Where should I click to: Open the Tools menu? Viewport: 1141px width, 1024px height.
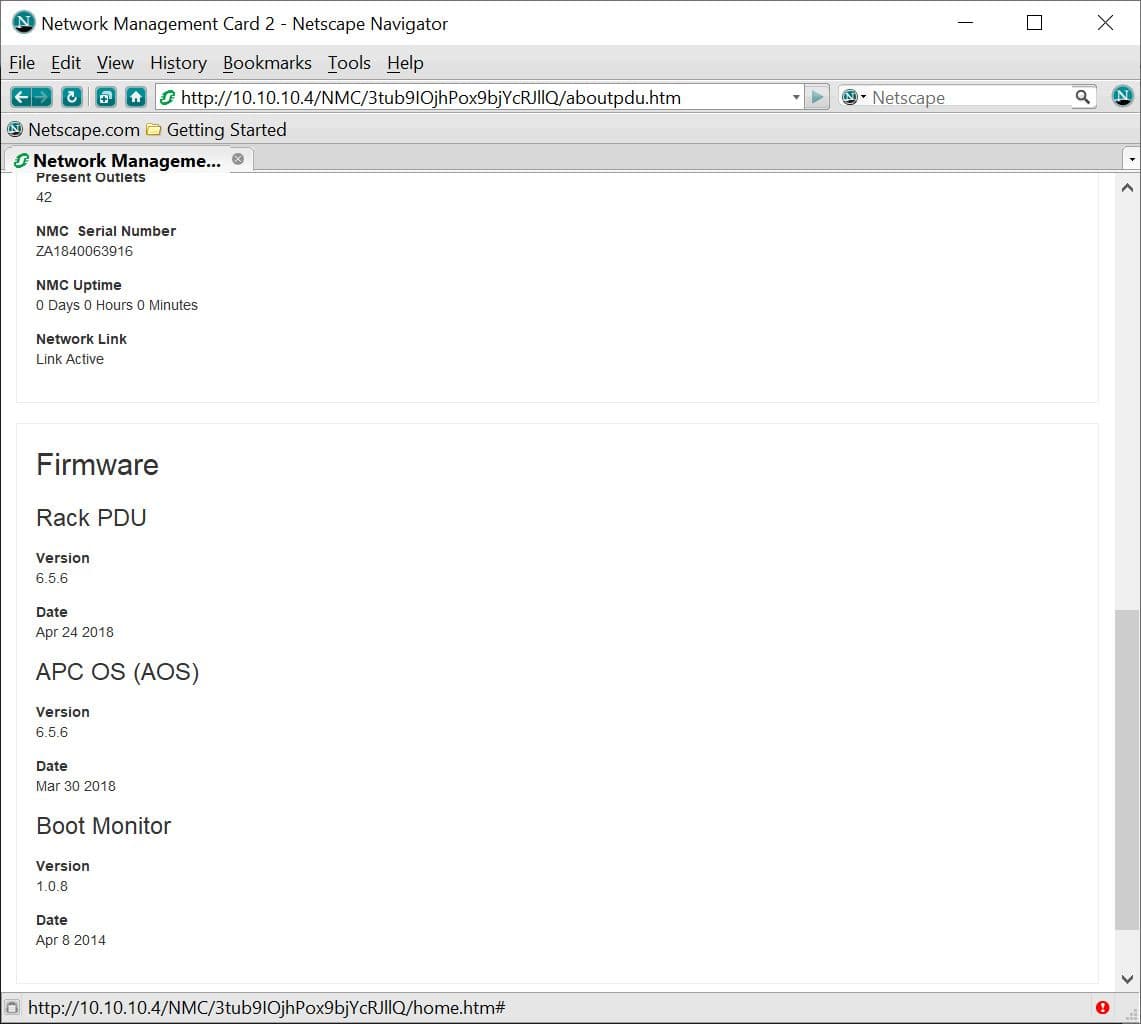pyautogui.click(x=349, y=63)
